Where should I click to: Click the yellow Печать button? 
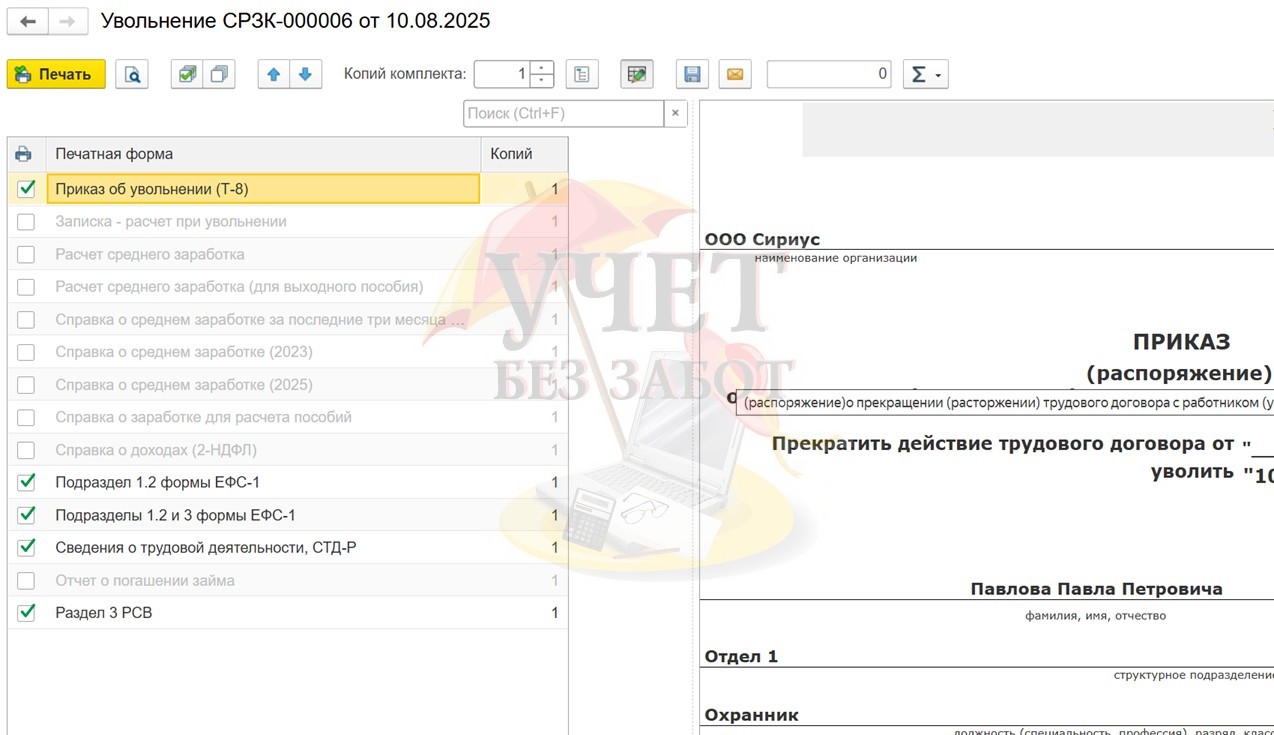click(x=56, y=74)
